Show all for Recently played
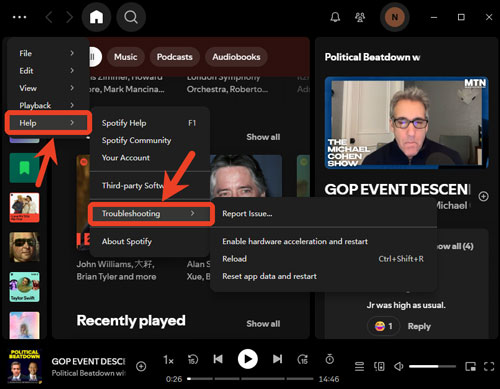Screen dimensions: 500x389 (x=263, y=324)
